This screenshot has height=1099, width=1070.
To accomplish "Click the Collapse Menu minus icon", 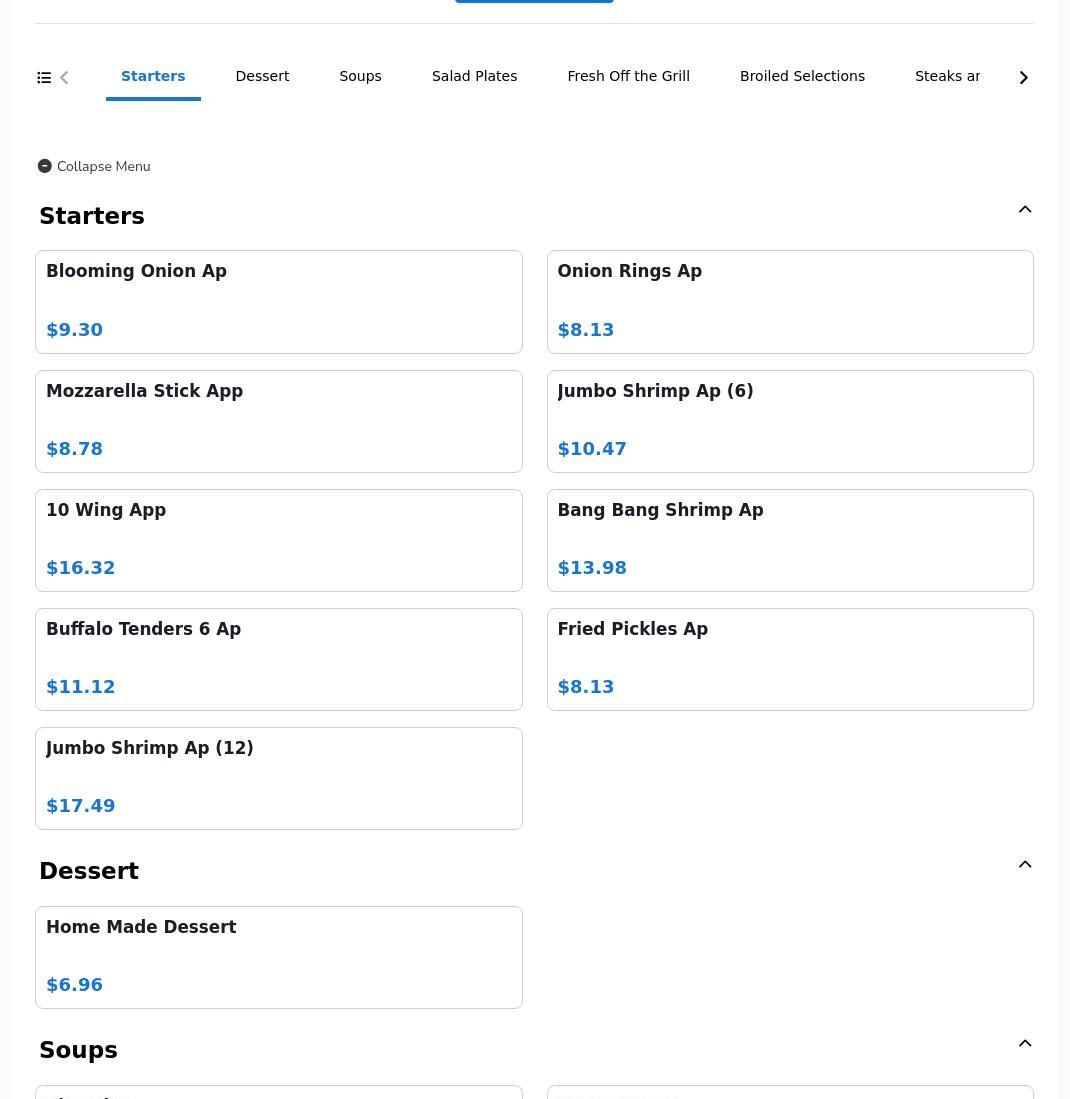I will (x=45, y=166).
